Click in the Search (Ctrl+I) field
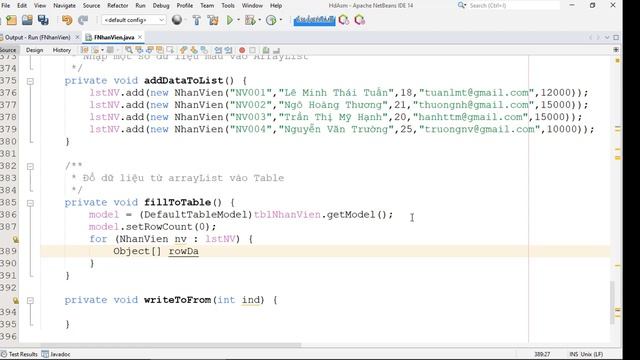Image resolution: width=640 pixels, height=360 pixels. coord(514,6)
